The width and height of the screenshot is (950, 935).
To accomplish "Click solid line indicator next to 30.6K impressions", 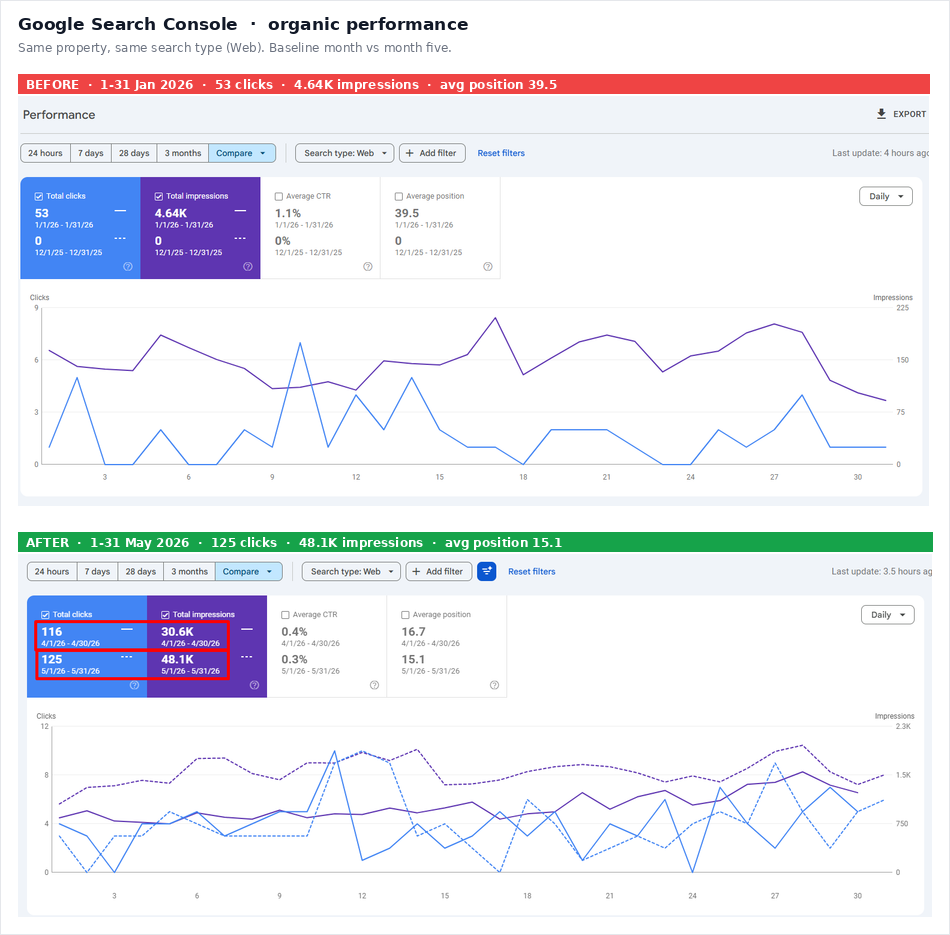I will pos(247,630).
